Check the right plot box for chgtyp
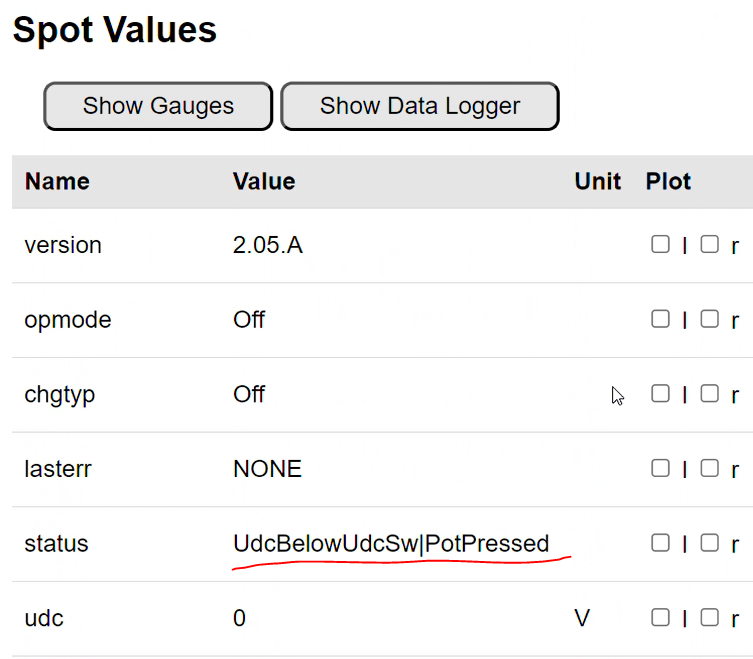Image resolution: width=753 pixels, height=659 pixels. click(709, 393)
